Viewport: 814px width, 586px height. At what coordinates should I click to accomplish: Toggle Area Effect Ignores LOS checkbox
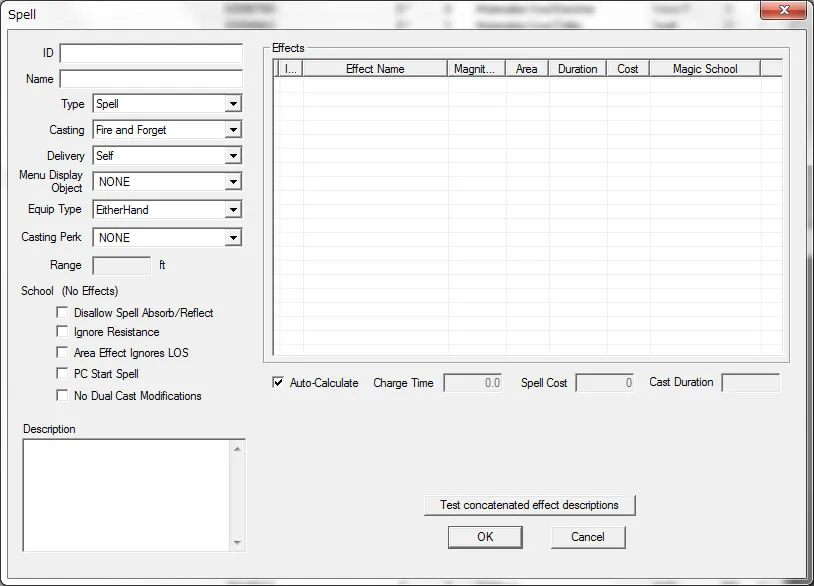point(63,353)
